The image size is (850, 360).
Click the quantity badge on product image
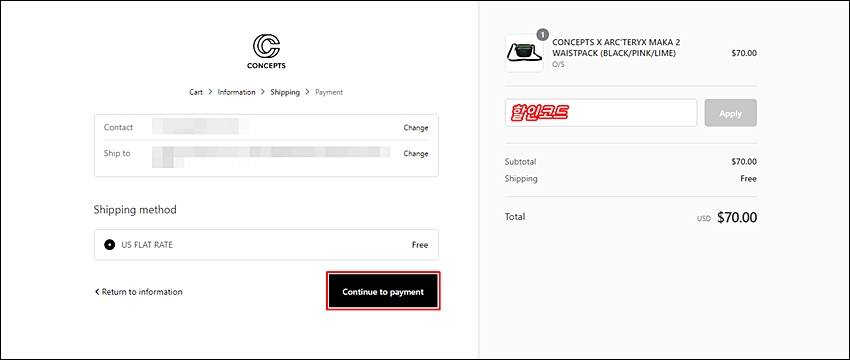click(x=543, y=35)
